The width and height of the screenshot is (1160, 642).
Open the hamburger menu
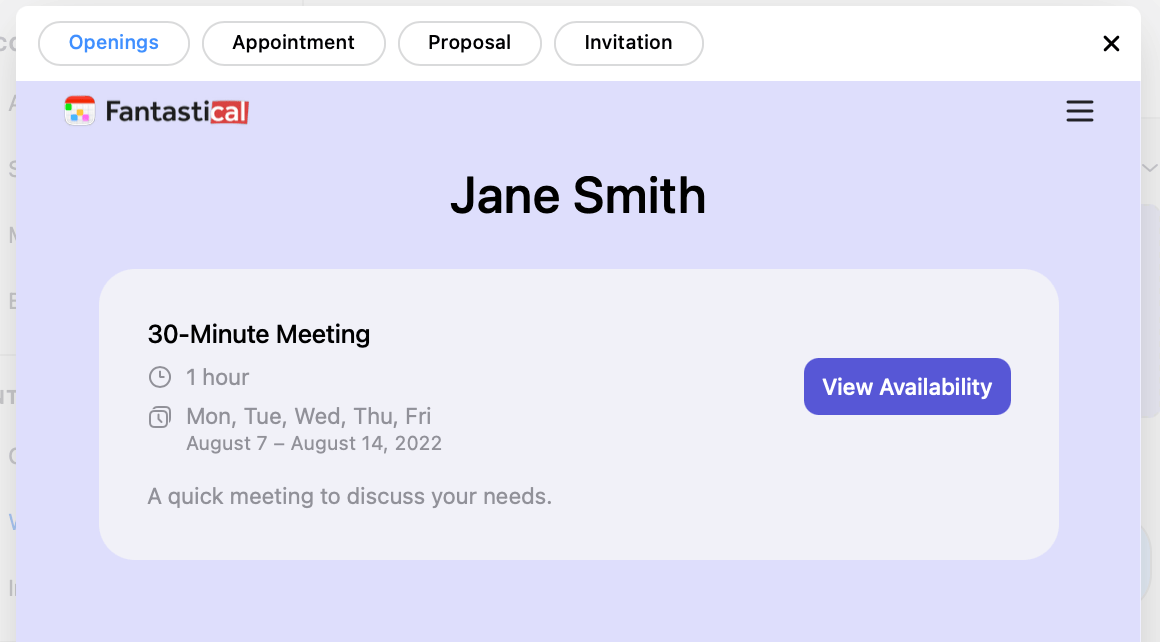click(1079, 111)
